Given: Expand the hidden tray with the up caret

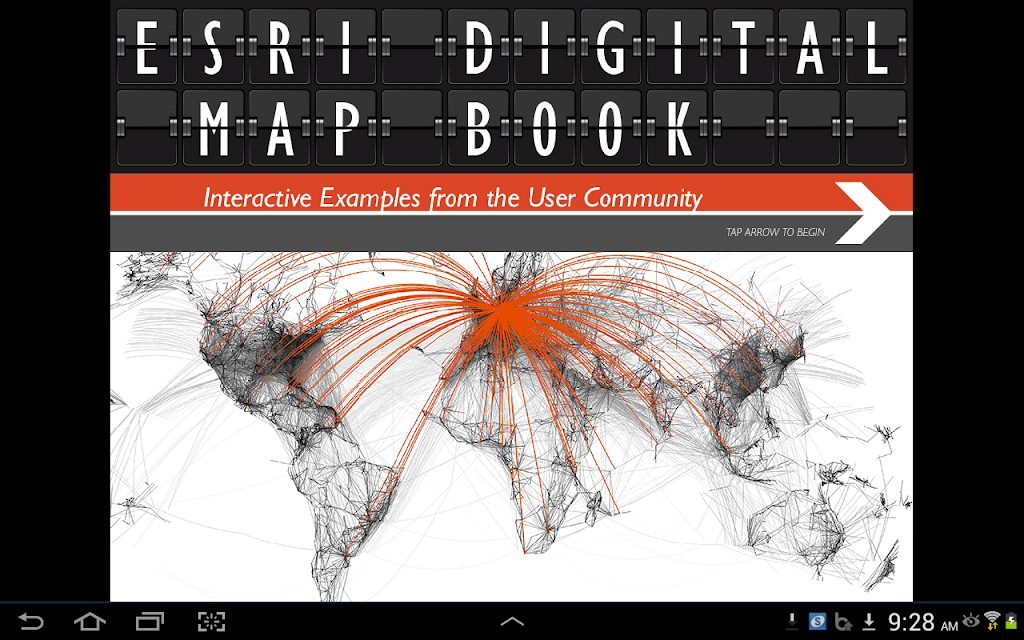Looking at the screenshot, I should point(512,622).
